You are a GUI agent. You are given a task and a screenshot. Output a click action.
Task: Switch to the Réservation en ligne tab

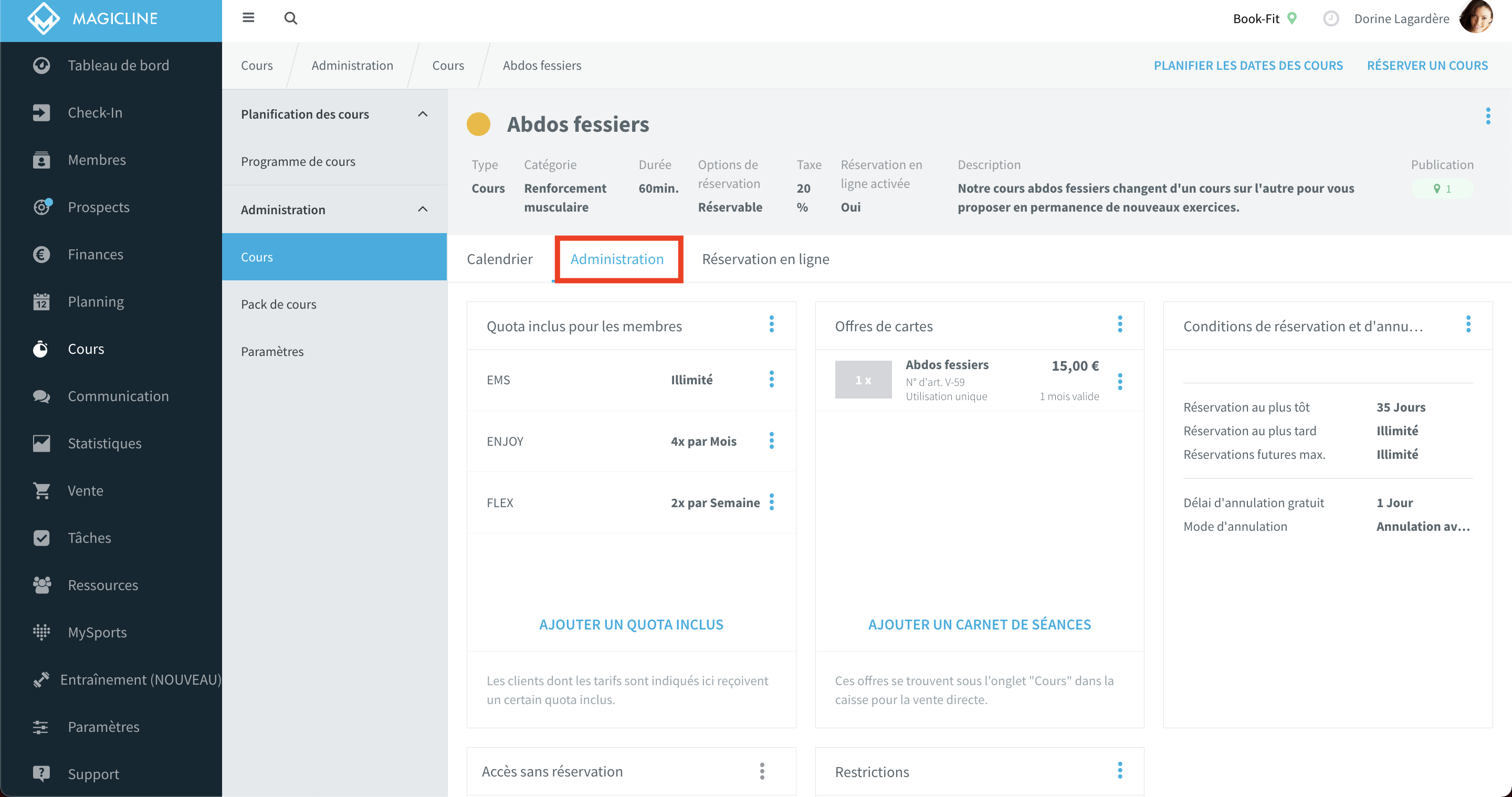pos(765,259)
